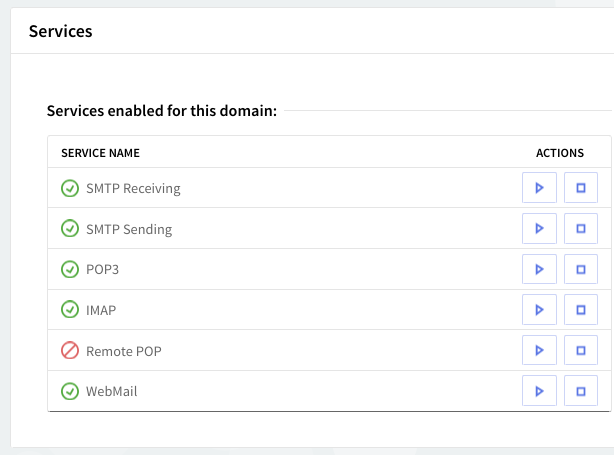Image resolution: width=614 pixels, height=455 pixels.
Task: Start the Remote POP service
Action: click(x=539, y=351)
